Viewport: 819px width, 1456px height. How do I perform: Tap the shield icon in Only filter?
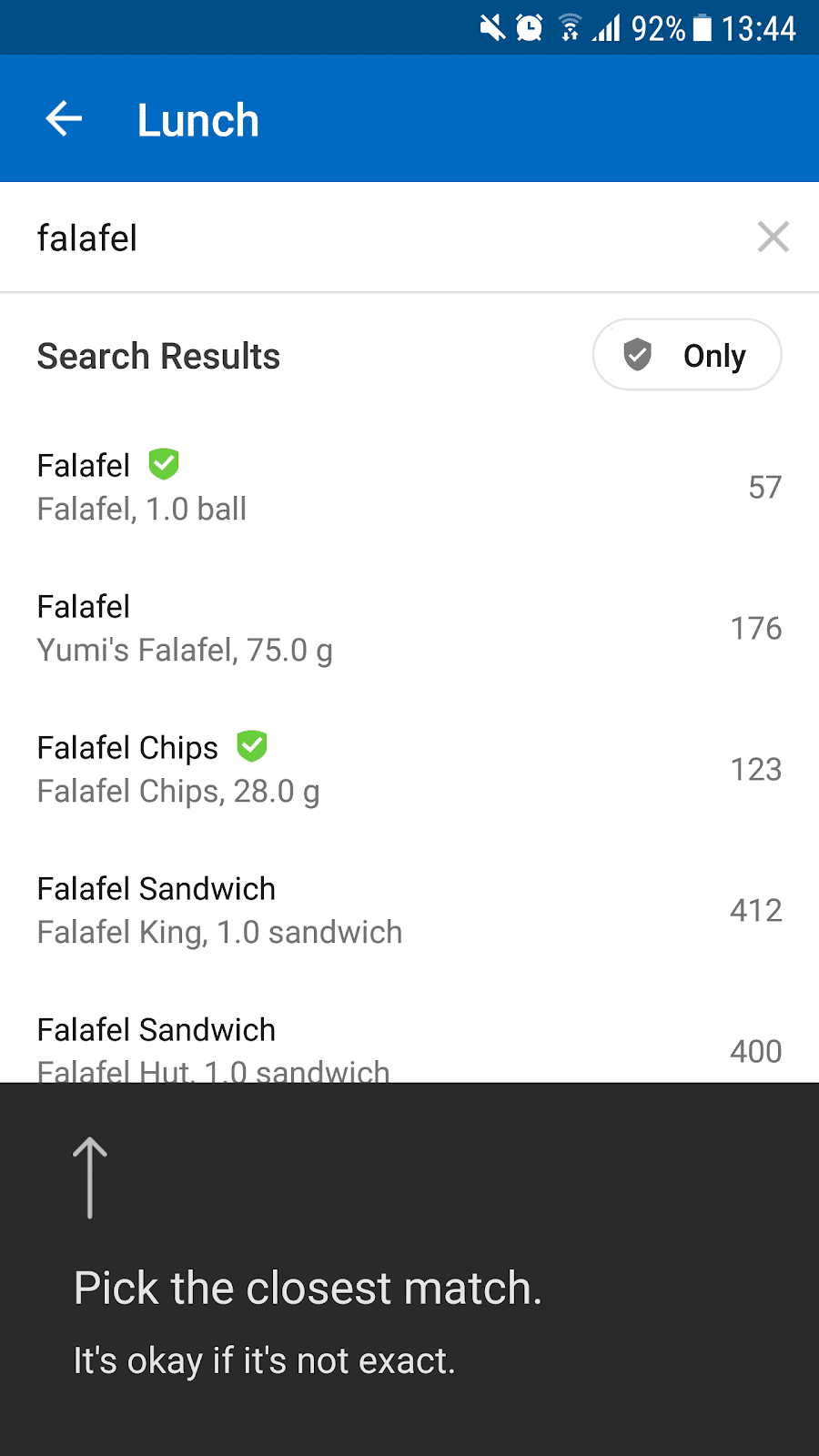pyautogui.click(x=637, y=355)
